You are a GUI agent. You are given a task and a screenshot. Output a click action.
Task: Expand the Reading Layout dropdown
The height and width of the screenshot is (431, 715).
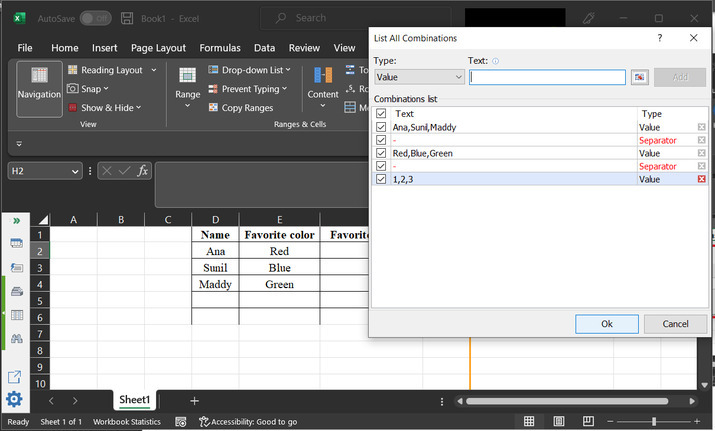click(x=153, y=70)
